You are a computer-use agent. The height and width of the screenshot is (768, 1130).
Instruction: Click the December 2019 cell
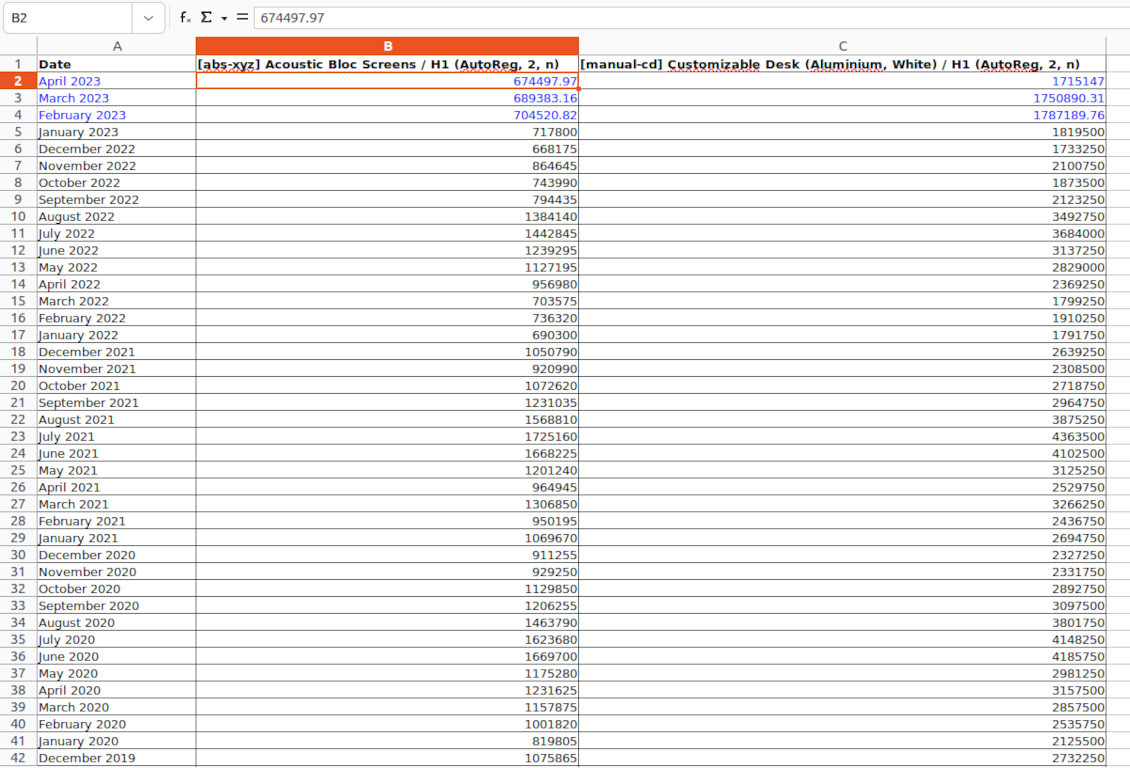117,757
